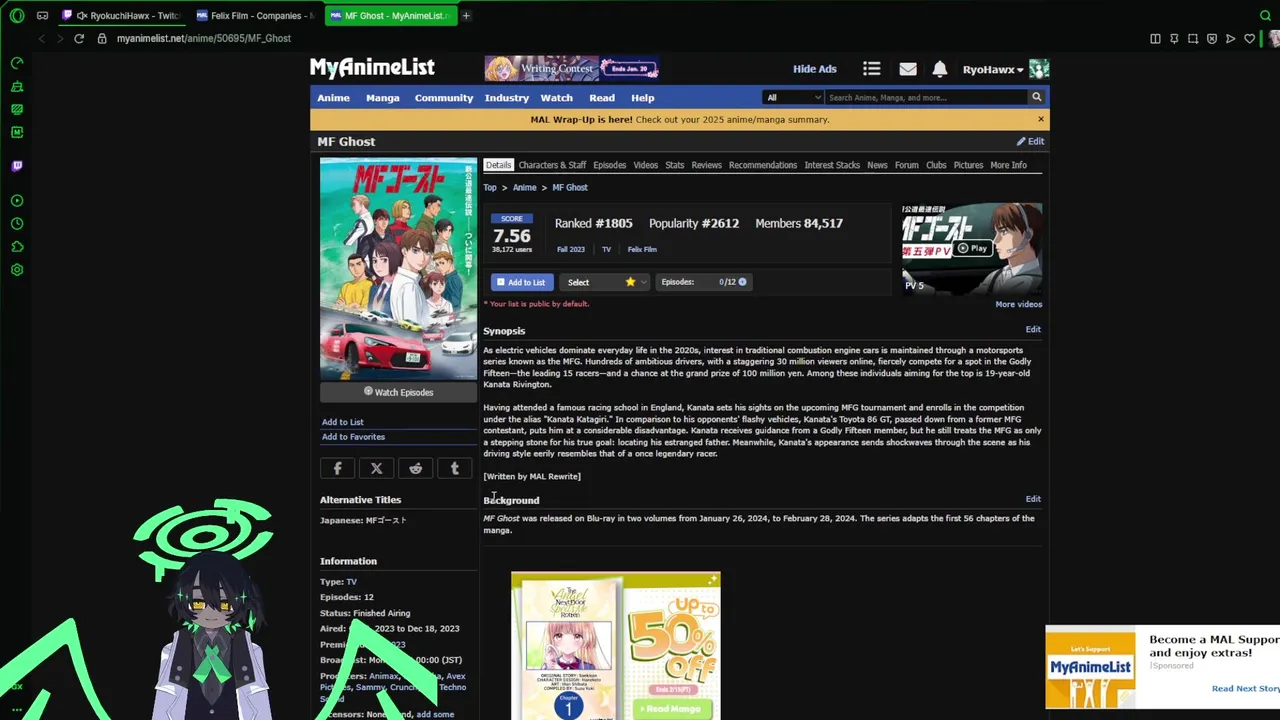Switch to Forum tab

[906, 165]
